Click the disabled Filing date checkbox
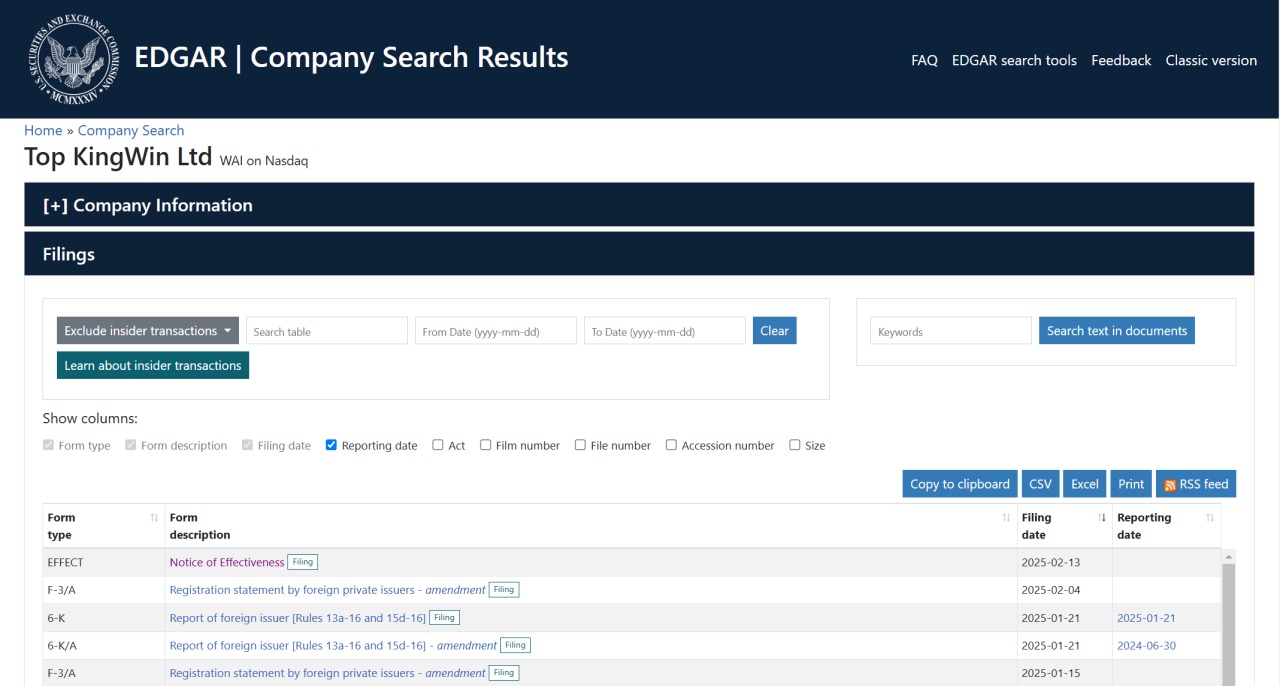Screen dimensions: 1280x686 [x=247, y=445]
